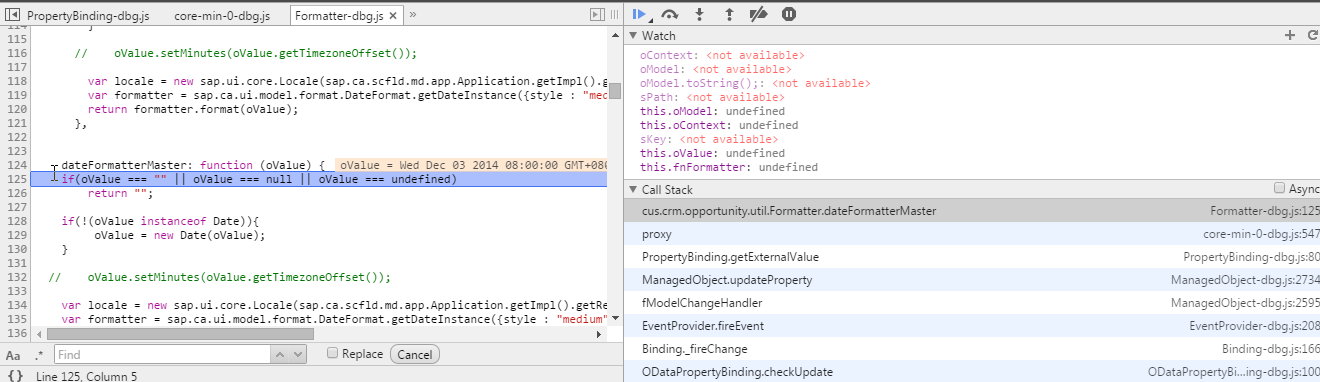The width and height of the screenshot is (1320, 382).
Task: Select dateFormatterMaster call stack frame
Action: tap(972, 211)
